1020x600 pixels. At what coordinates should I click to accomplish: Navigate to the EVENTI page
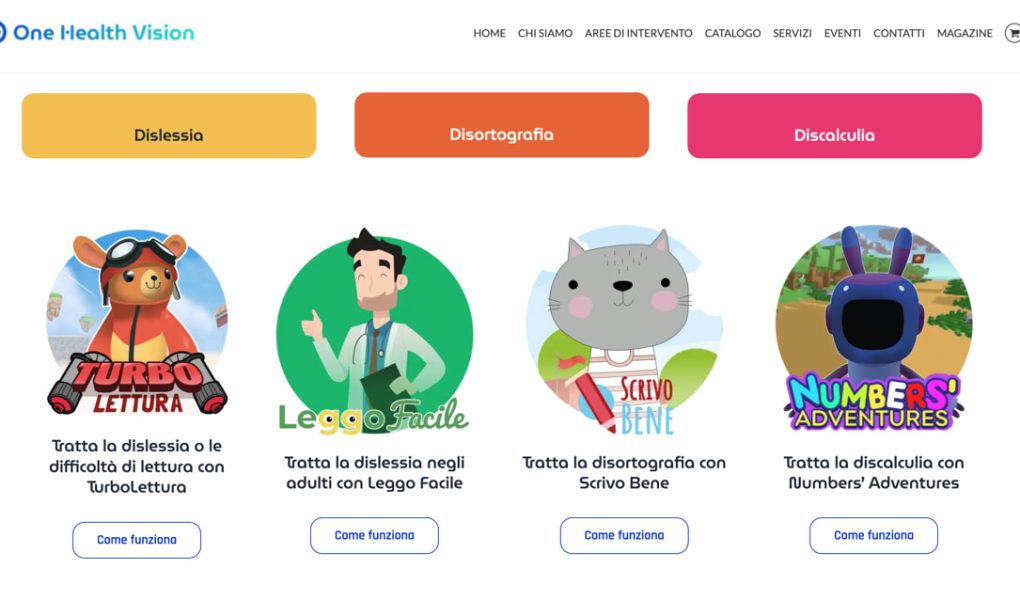coord(842,33)
